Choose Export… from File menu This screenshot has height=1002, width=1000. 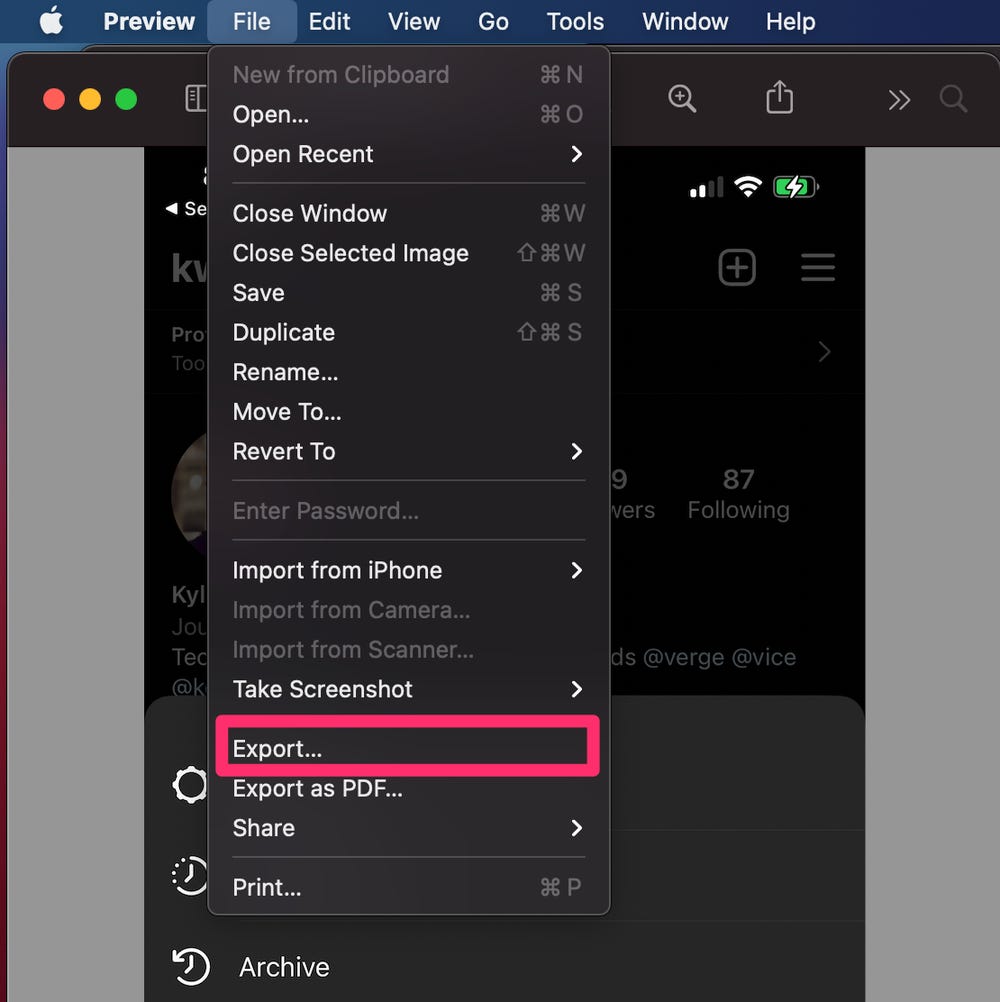[x=408, y=748]
